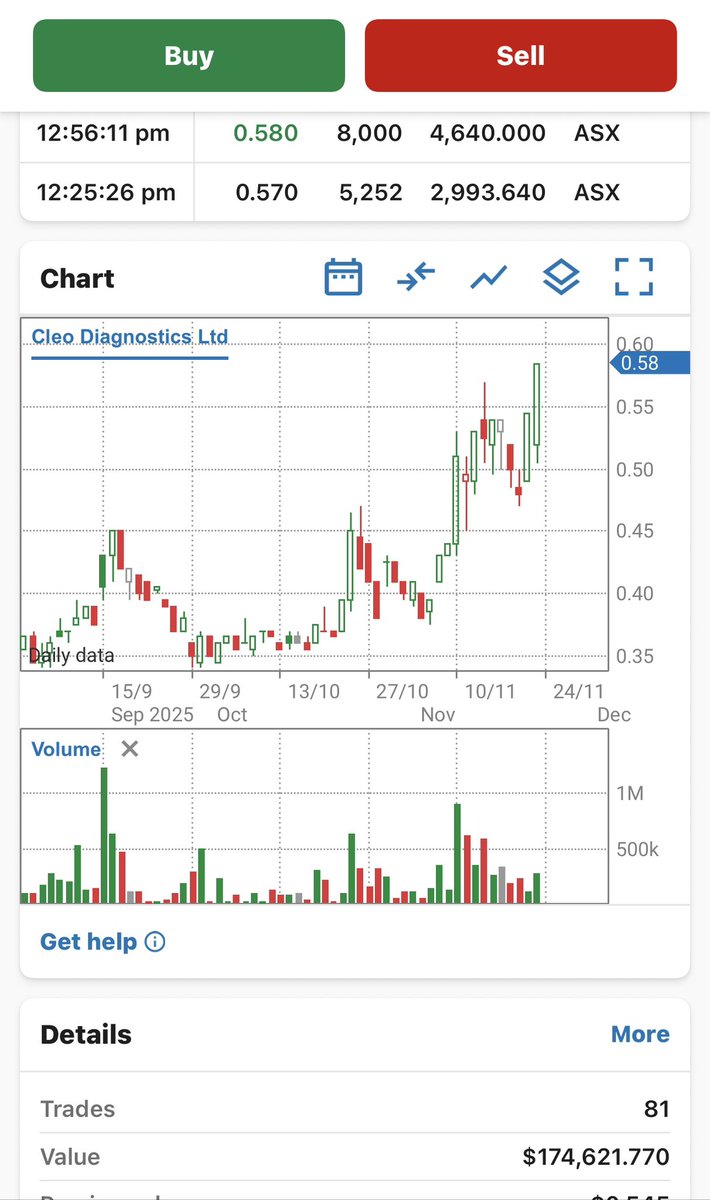Image resolution: width=710 pixels, height=1200 pixels.
Task: Click the Chart section heading
Action: (x=77, y=278)
